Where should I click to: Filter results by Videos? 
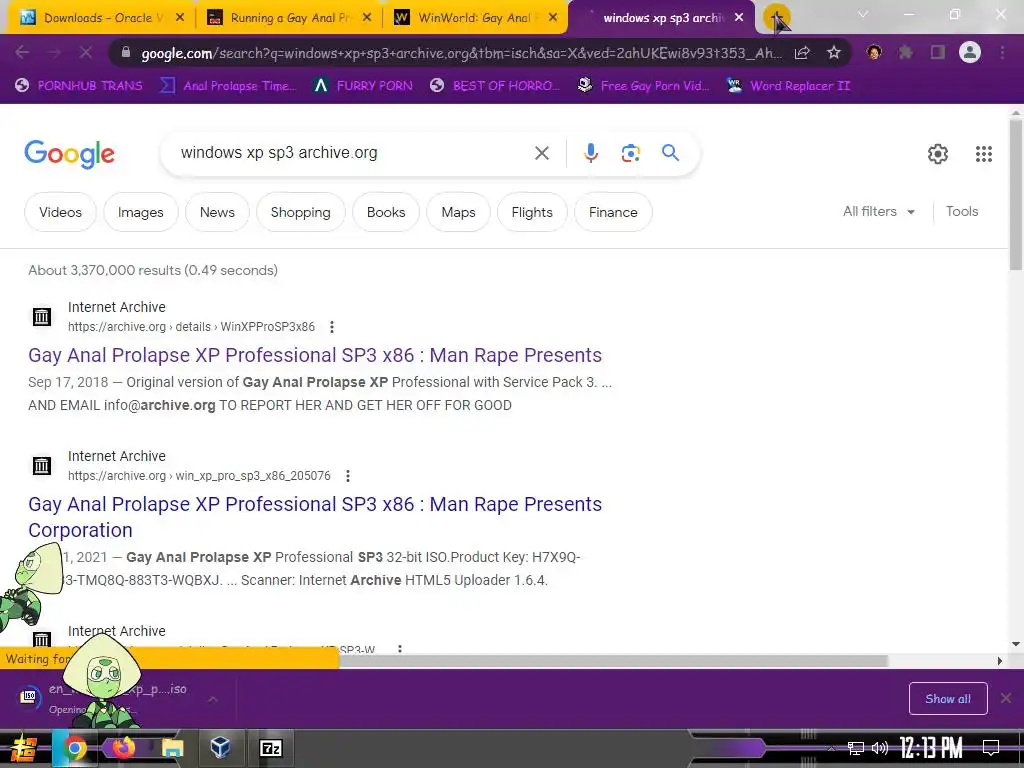click(60, 212)
